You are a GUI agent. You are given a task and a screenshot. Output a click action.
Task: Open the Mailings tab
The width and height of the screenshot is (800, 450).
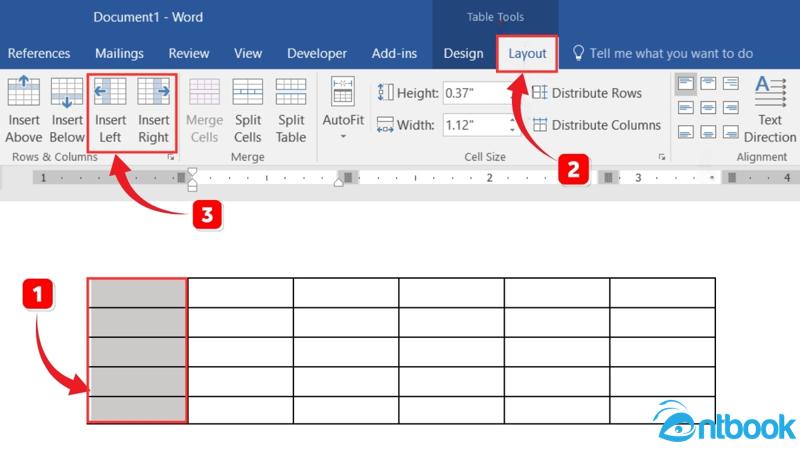(119, 54)
